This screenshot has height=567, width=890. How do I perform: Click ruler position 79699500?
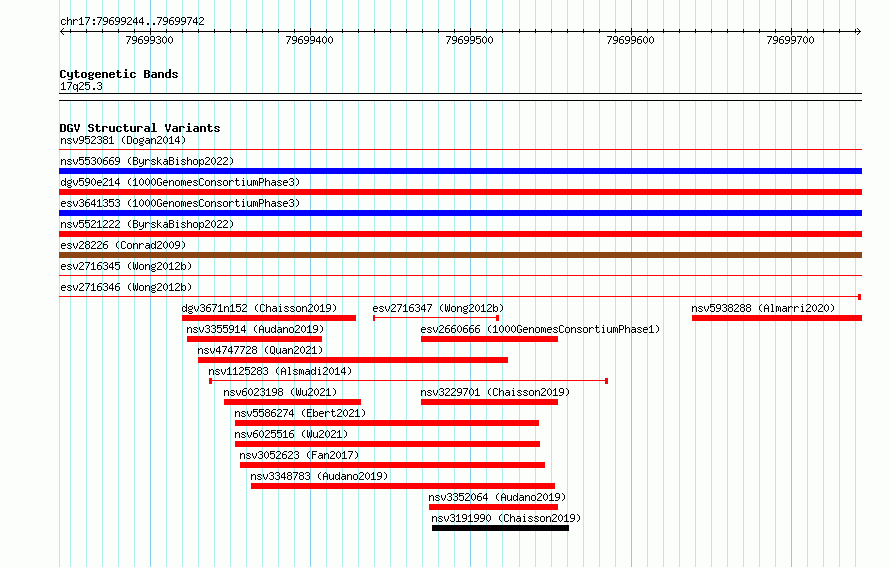469,40
